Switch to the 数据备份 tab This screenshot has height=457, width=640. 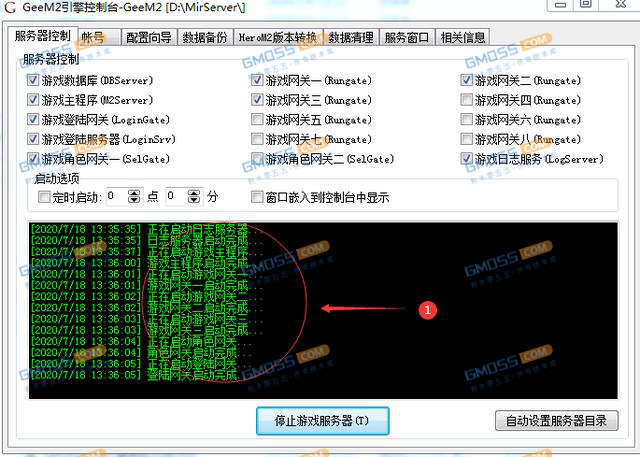(x=205, y=38)
